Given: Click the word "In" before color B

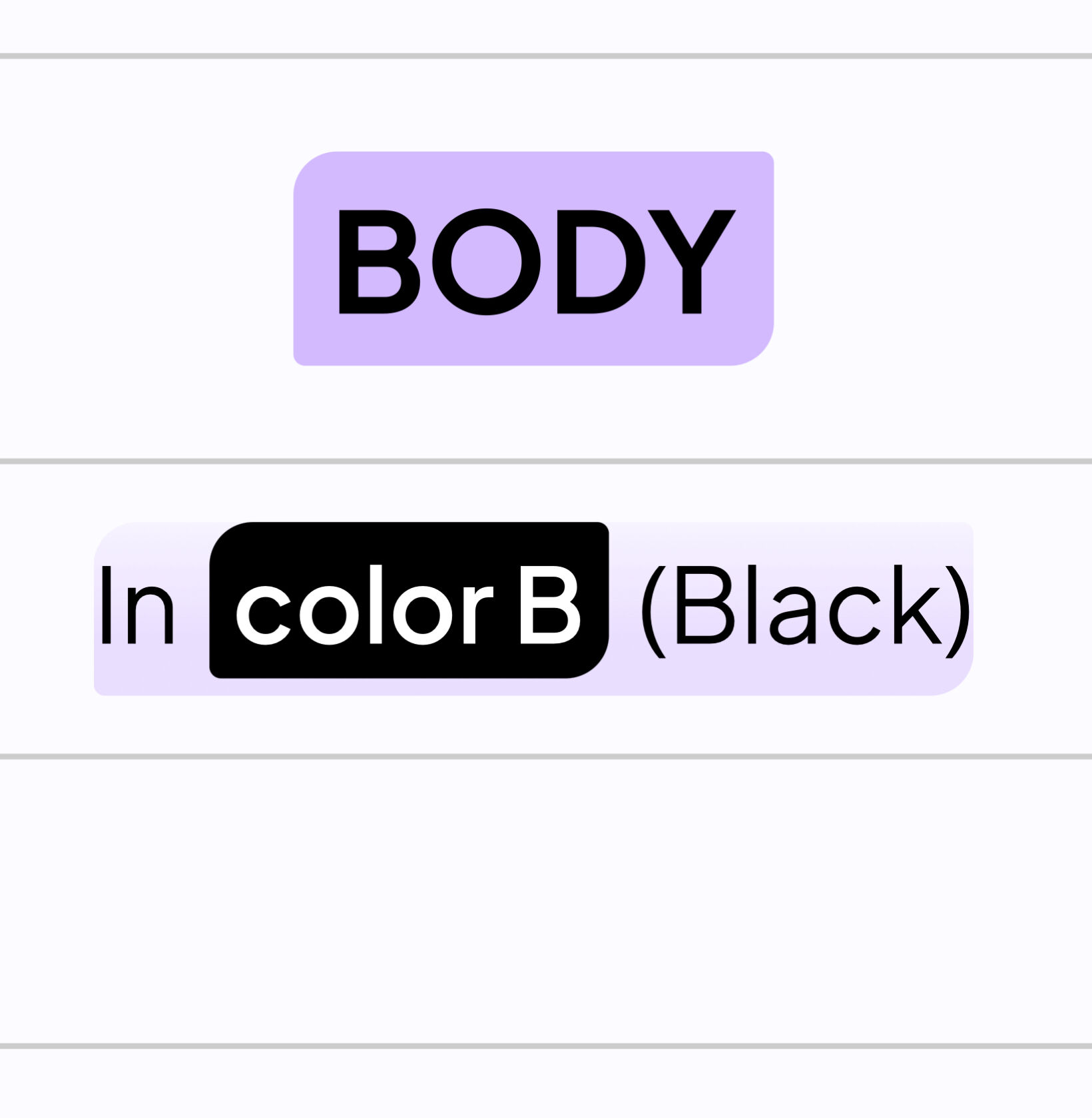Looking at the screenshot, I should 138,605.
